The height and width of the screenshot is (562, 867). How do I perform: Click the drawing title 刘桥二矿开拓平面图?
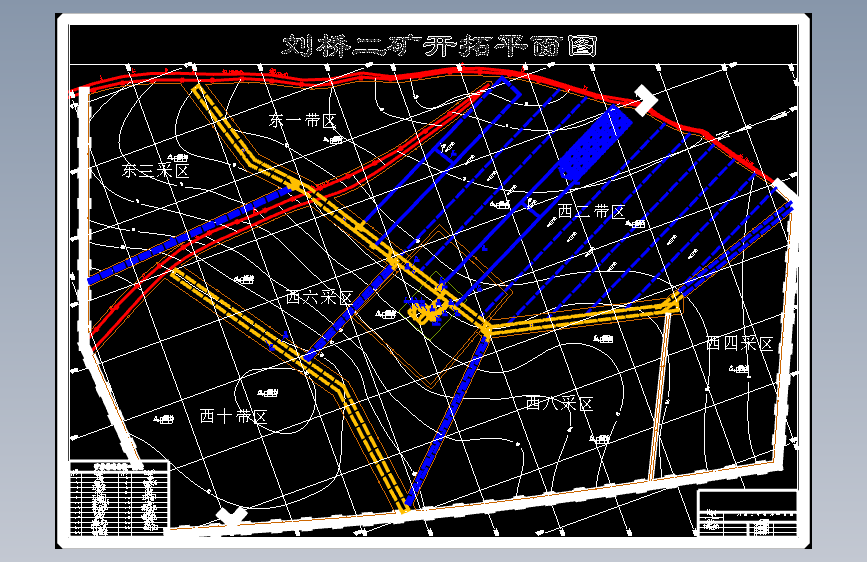(440, 46)
